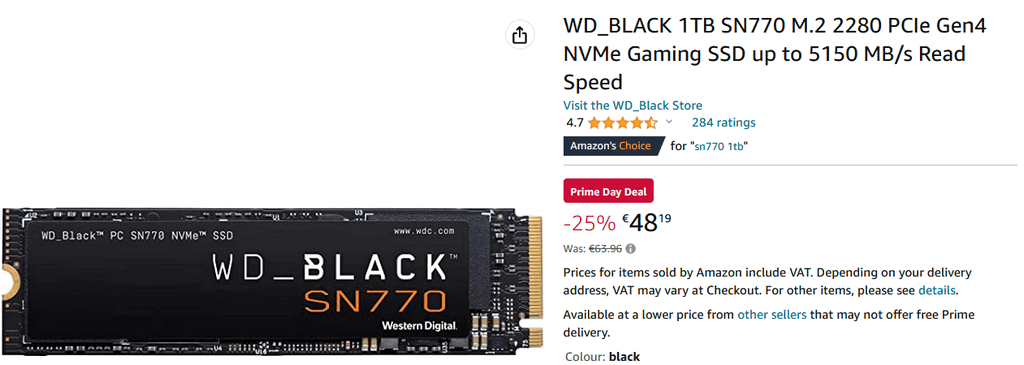
Task: Click the www.wdc.com text on the SSD
Action: [424, 232]
